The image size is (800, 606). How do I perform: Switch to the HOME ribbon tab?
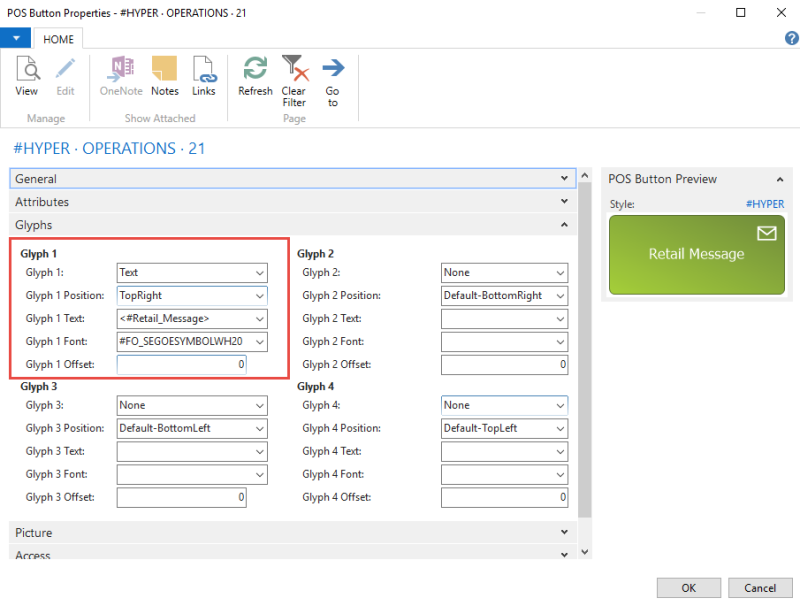58,38
